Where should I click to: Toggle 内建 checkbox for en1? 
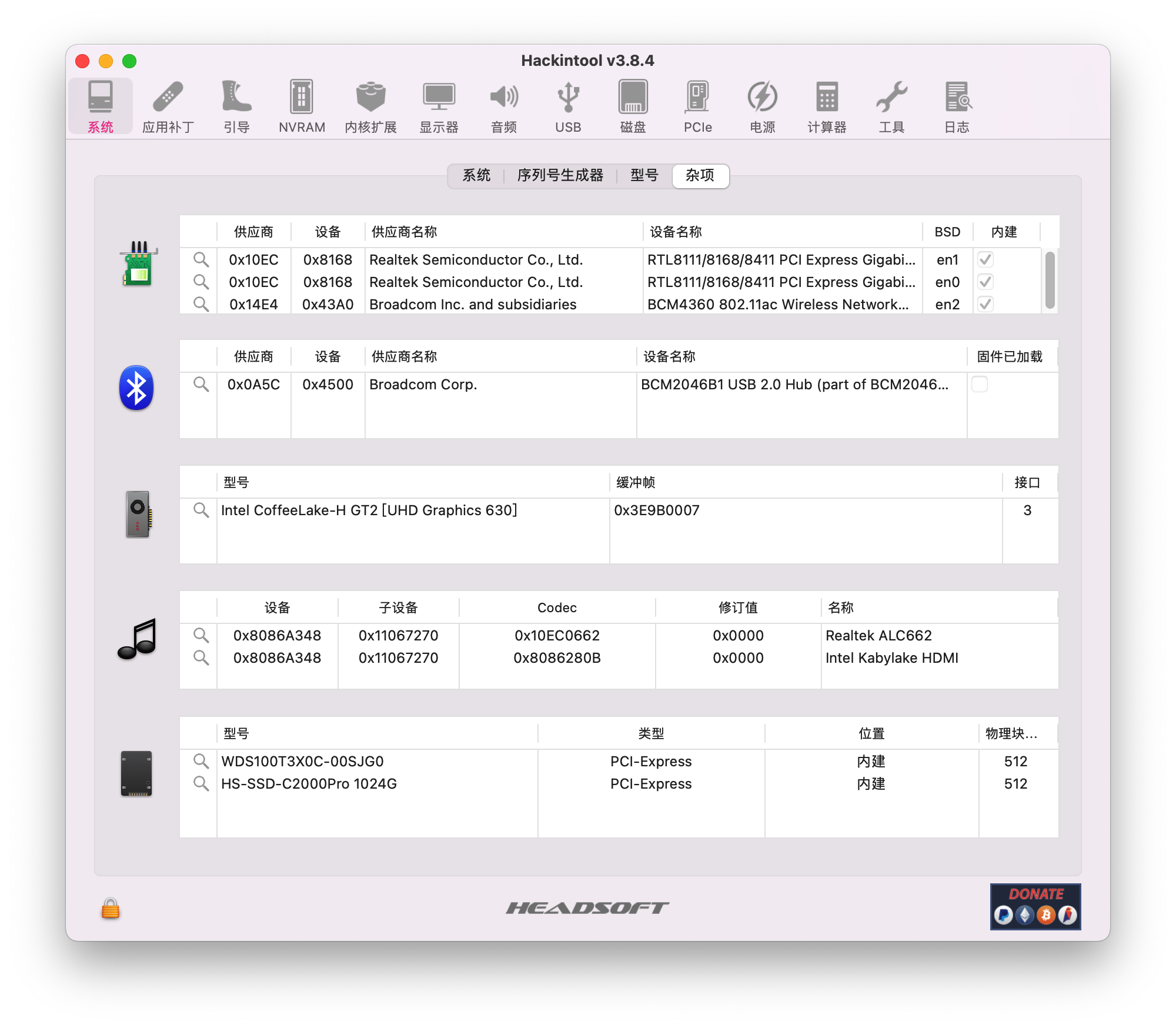pos(985,259)
